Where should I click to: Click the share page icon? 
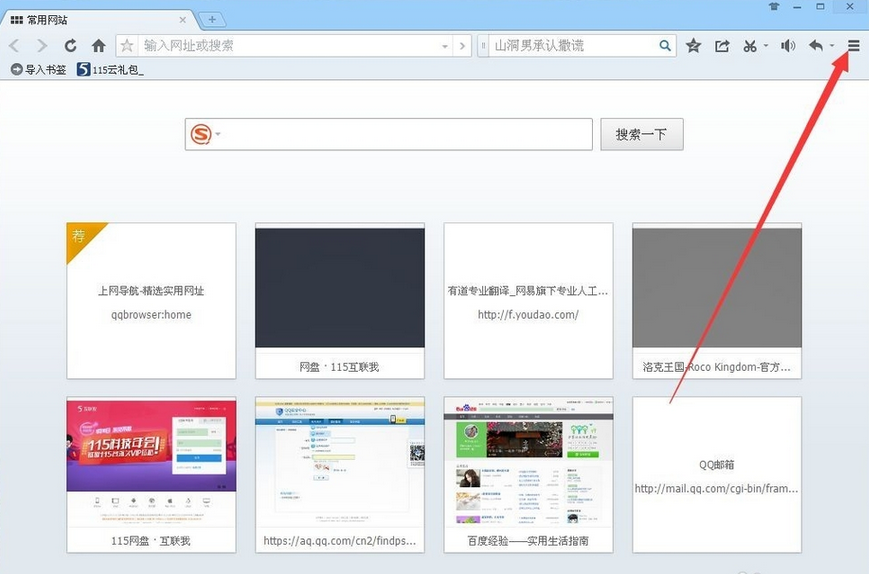(722, 46)
